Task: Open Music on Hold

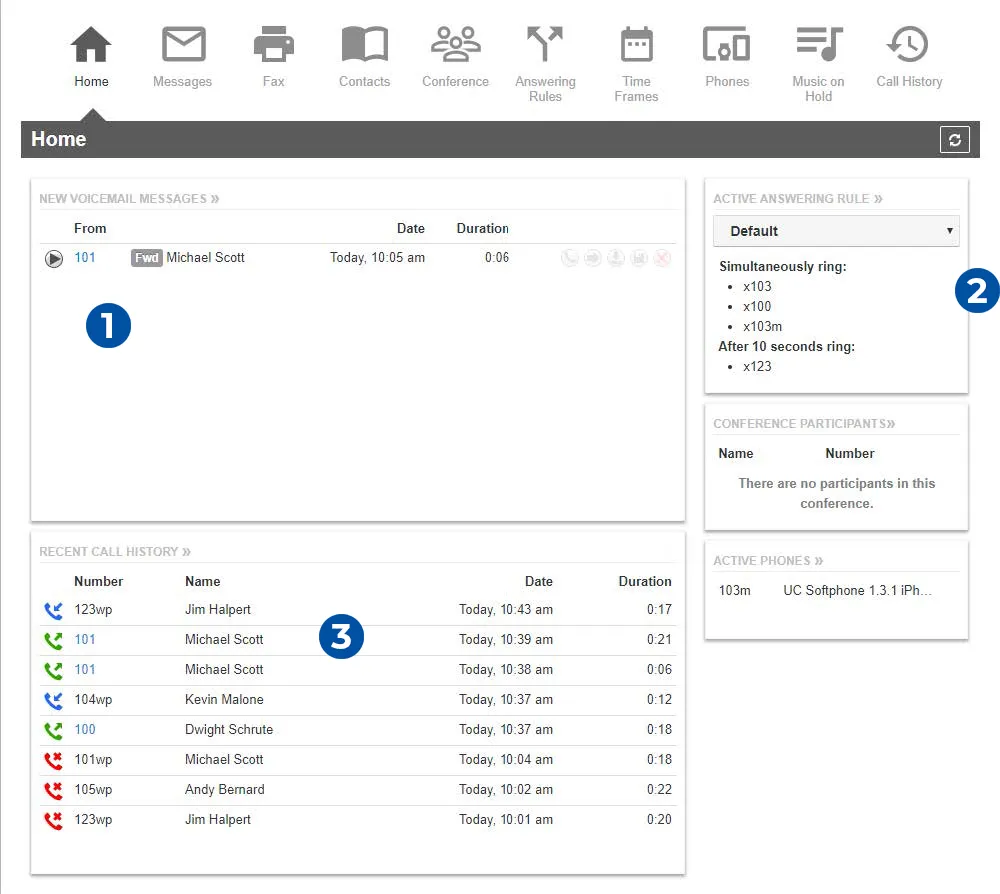Action: [818, 64]
